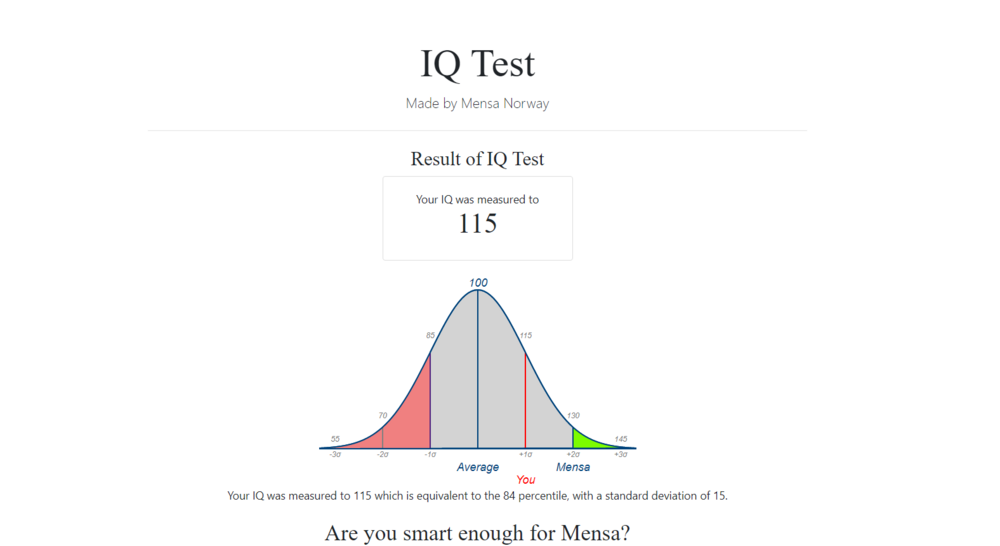Click the 70 label on the curve
This screenshot has width=1000, height=546.
coord(383,415)
